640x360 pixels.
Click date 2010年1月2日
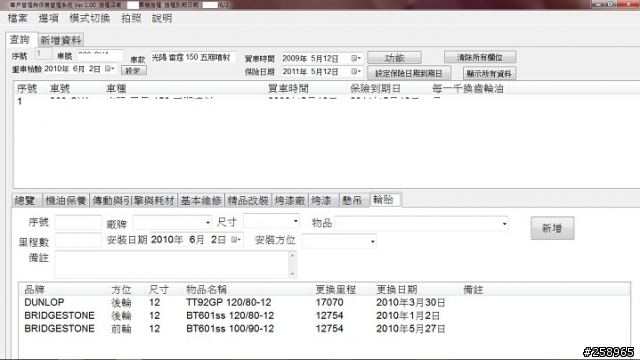click(408, 316)
